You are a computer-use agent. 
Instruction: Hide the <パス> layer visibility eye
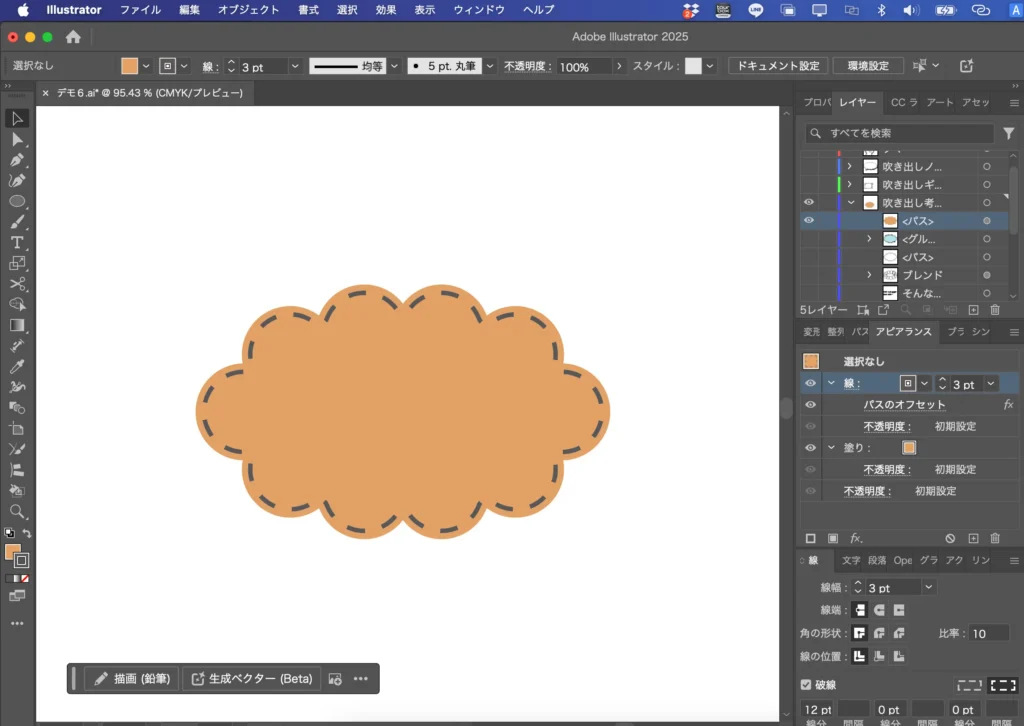(809, 220)
